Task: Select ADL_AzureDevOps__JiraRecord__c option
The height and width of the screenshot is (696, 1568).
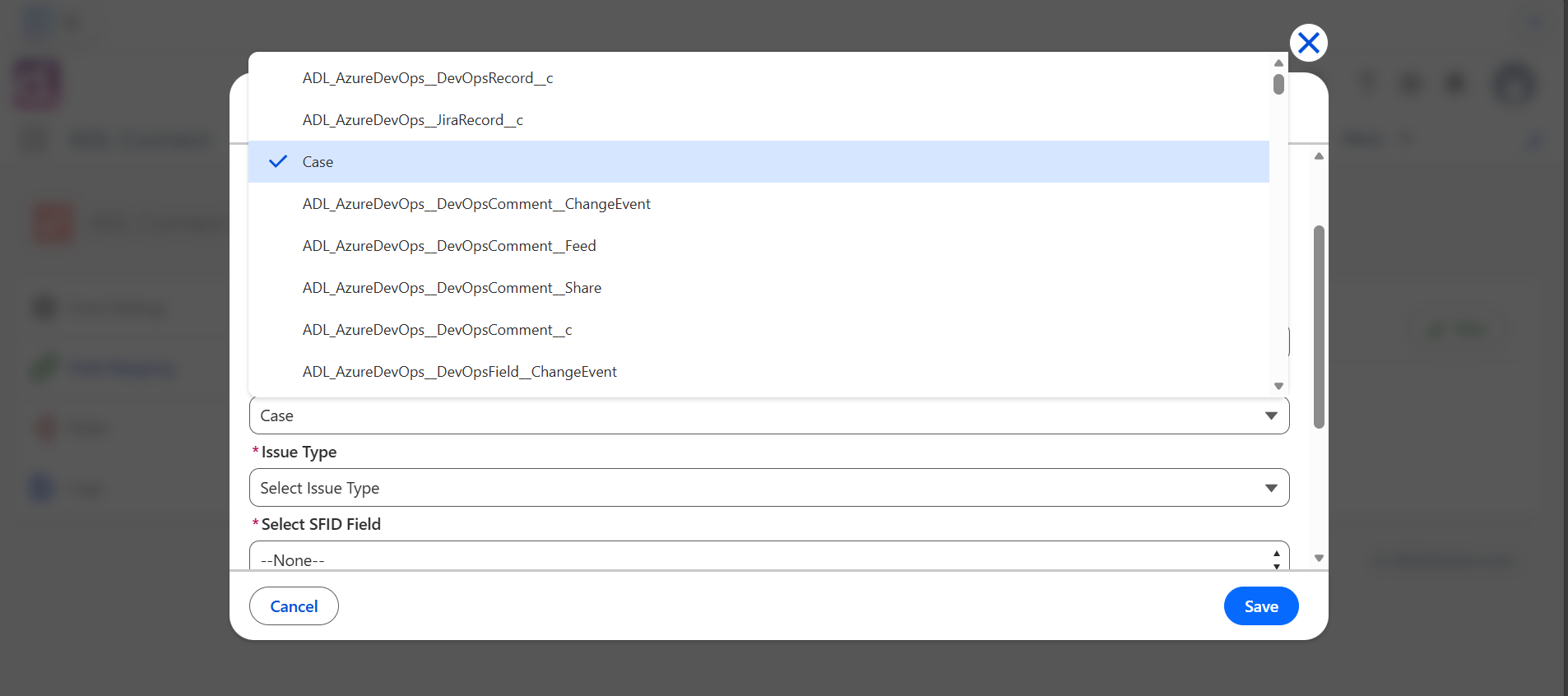Action: pyautogui.click(x=758, y=120)
